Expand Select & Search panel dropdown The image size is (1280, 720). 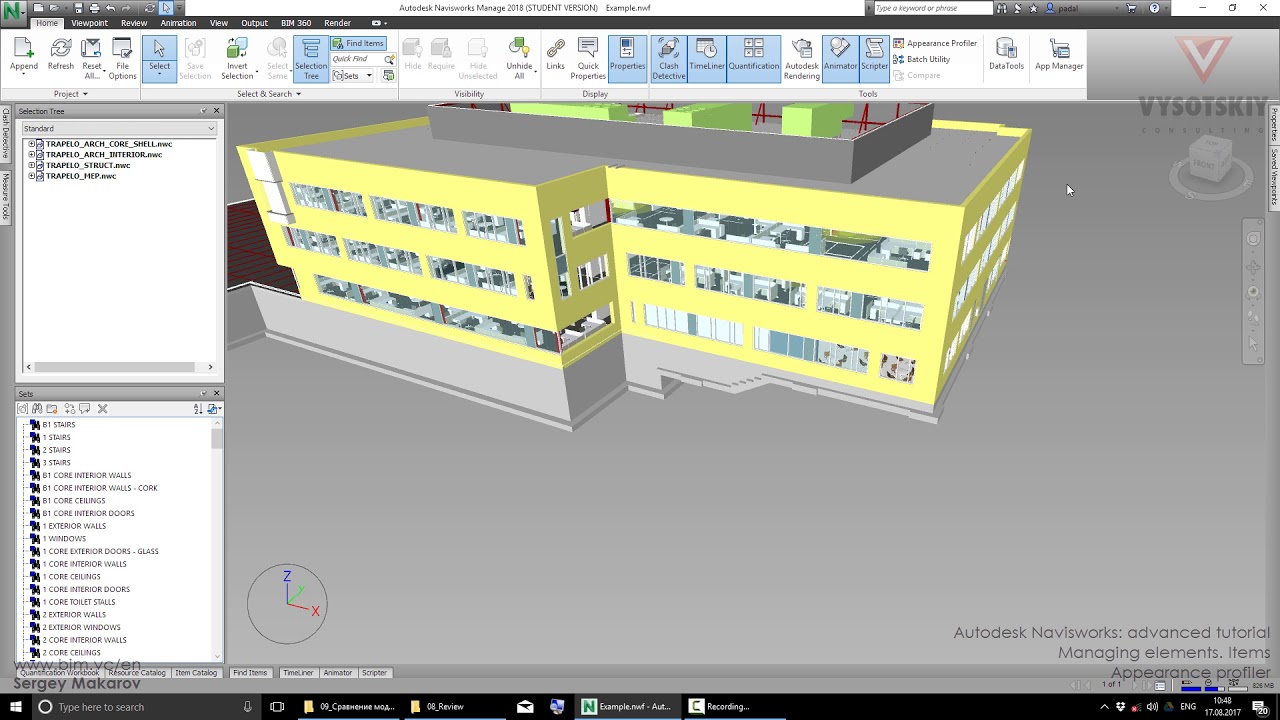pyautogui.click(x=269, y=94)
